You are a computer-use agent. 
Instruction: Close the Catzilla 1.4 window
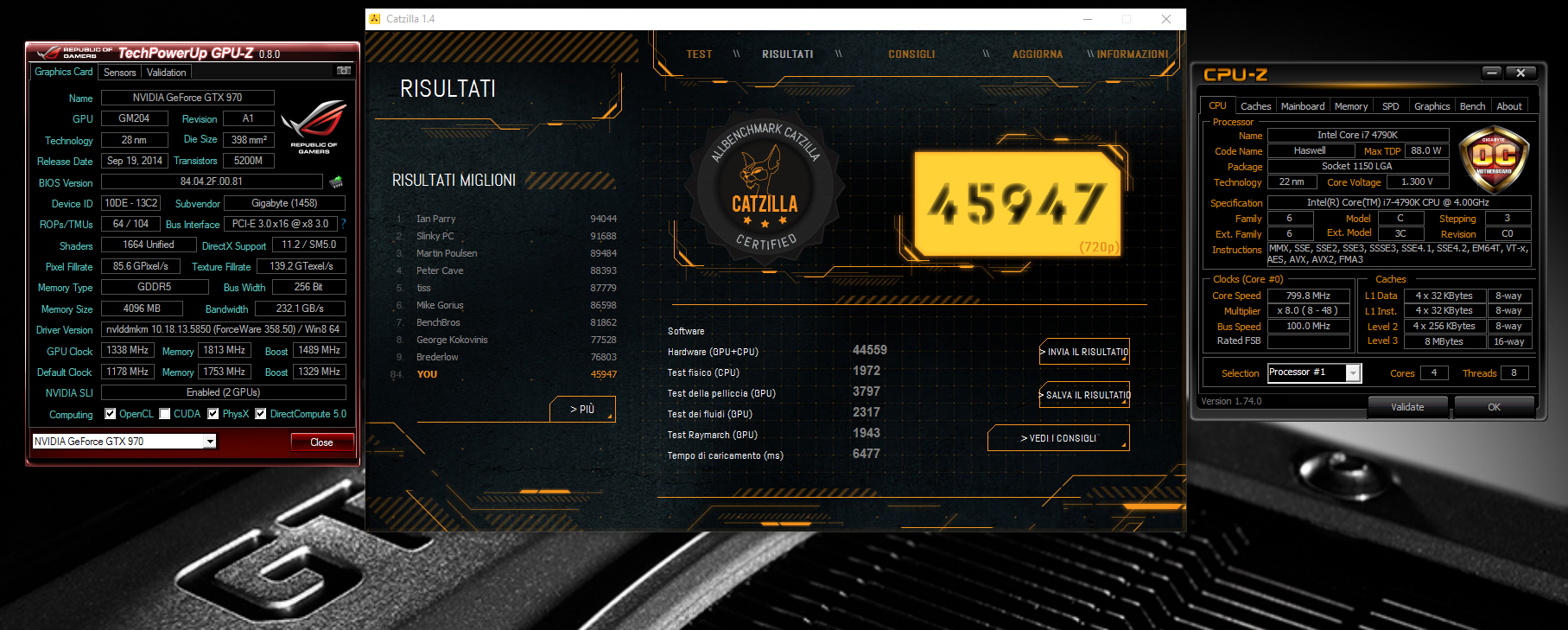point(1166,19)
